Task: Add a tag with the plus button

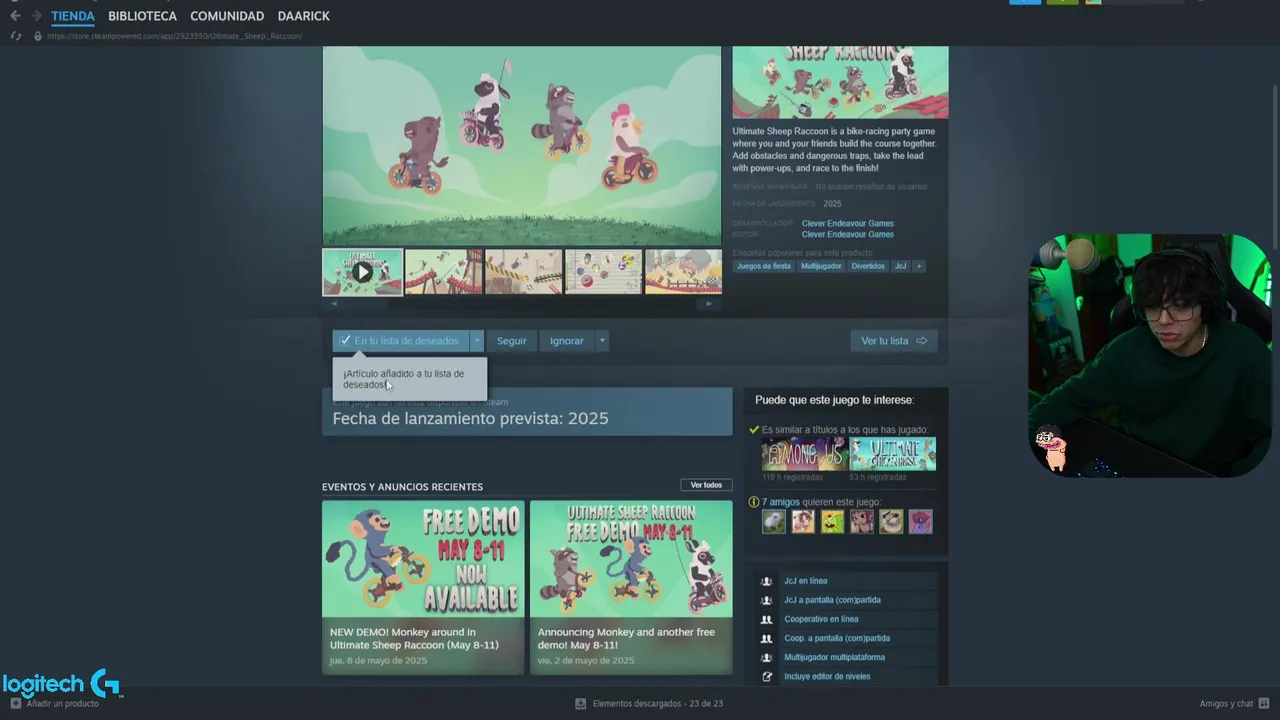Action: [x=919, y=266]
